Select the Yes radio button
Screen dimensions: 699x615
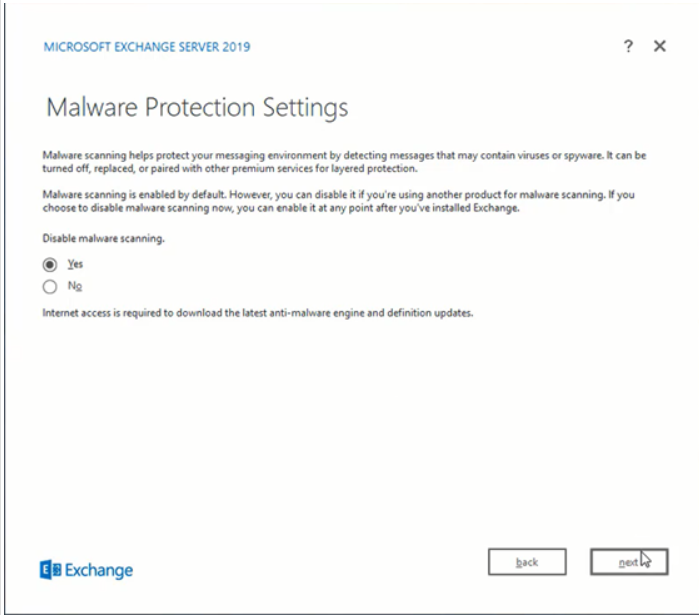coord(50,265)
